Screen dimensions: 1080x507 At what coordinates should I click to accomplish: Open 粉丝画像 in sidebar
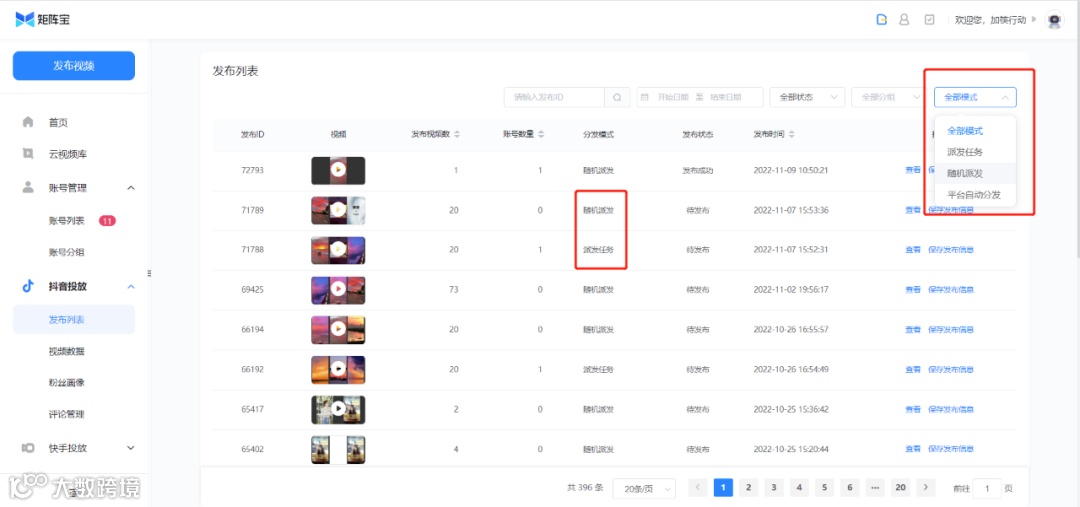67,382
